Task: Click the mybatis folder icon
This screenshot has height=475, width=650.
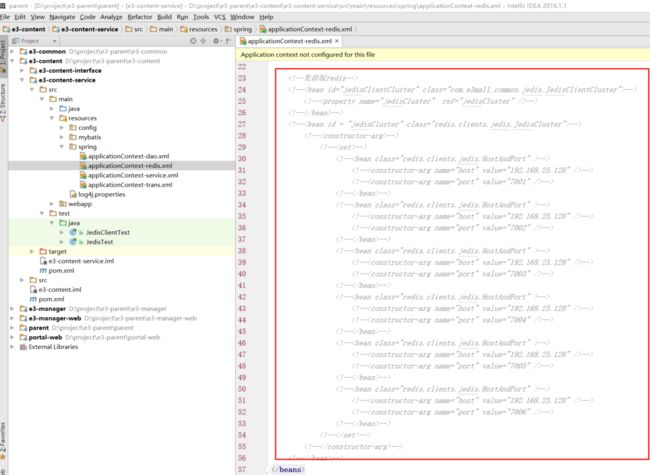Action: click(x=73, y=137)
